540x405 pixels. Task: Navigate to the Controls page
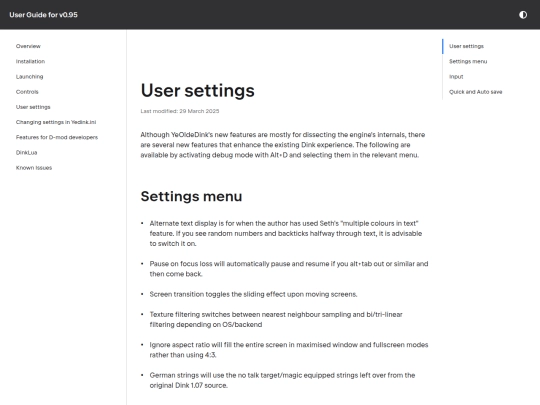pyautogui.click(x=27, y=92)
